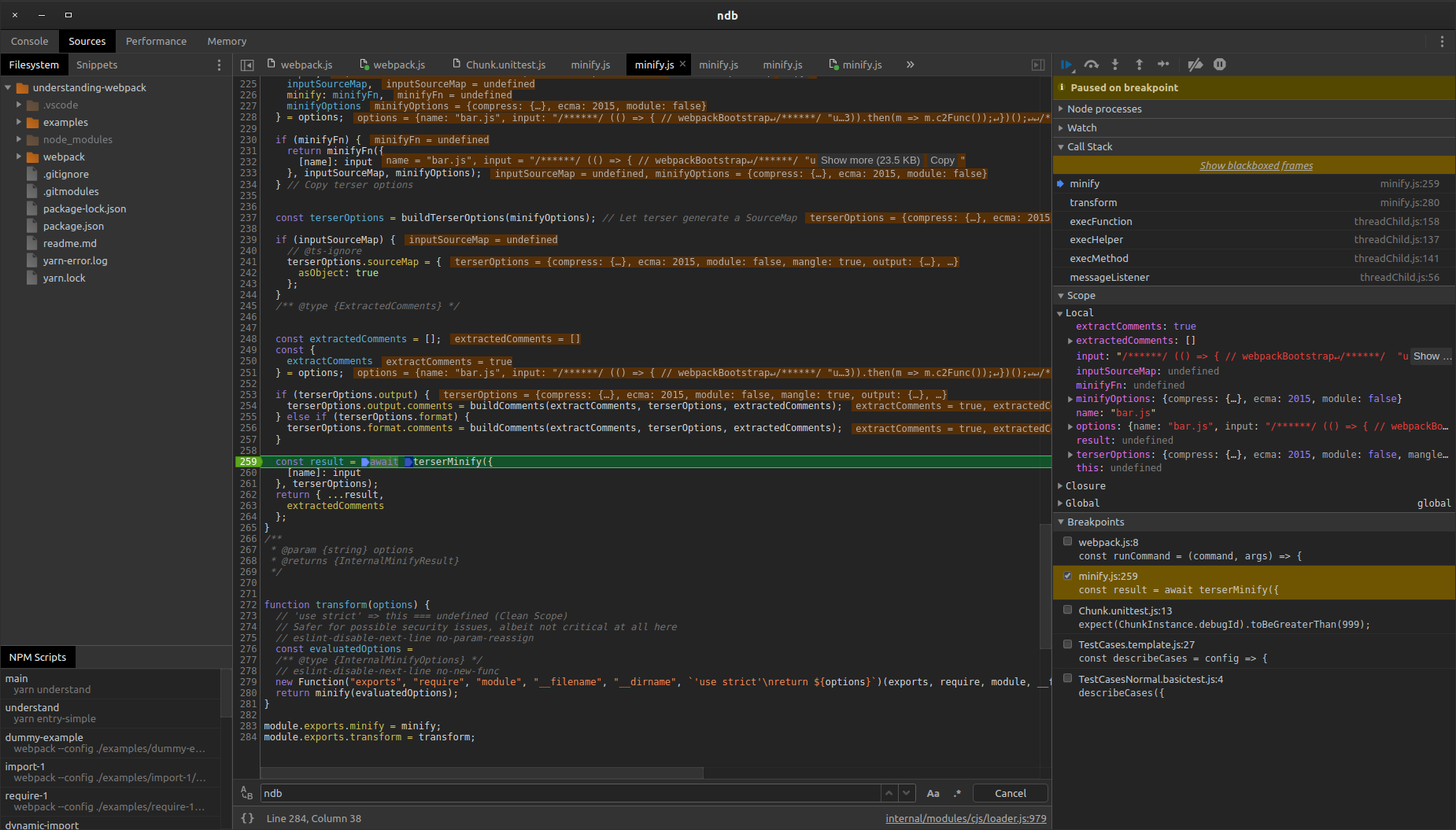Uncheck the minify.js:259 breakpoint

coord(1067,575)
